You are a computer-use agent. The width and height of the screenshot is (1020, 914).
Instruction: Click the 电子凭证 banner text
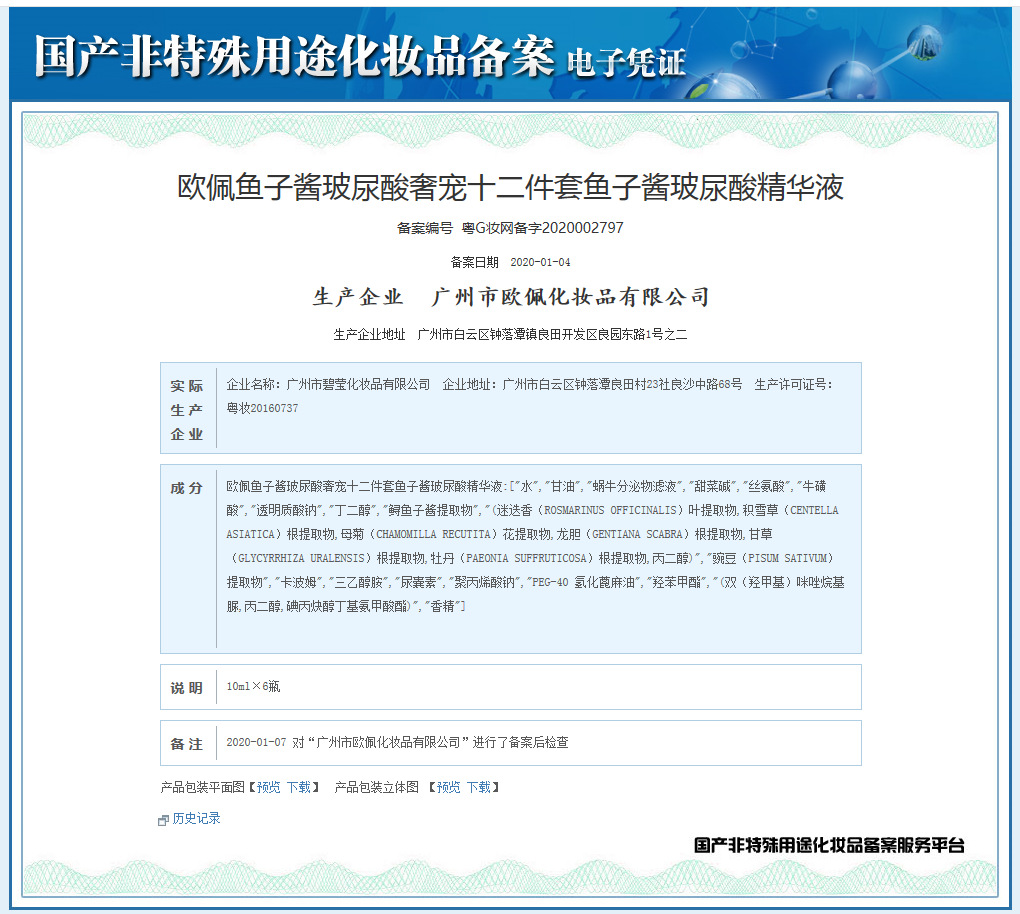pos(626,64)
